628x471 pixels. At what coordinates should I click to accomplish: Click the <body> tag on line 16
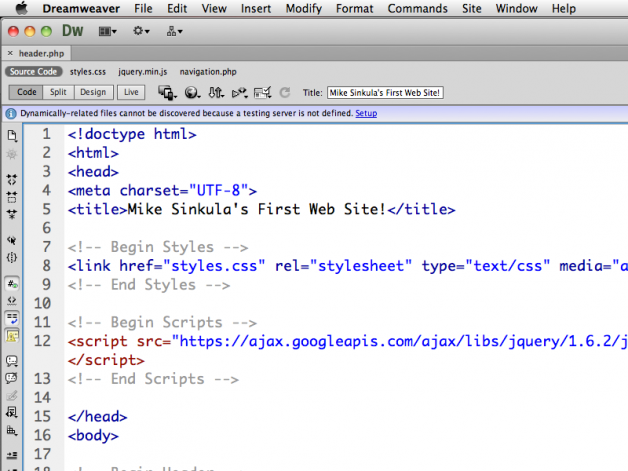click(93, 435)
